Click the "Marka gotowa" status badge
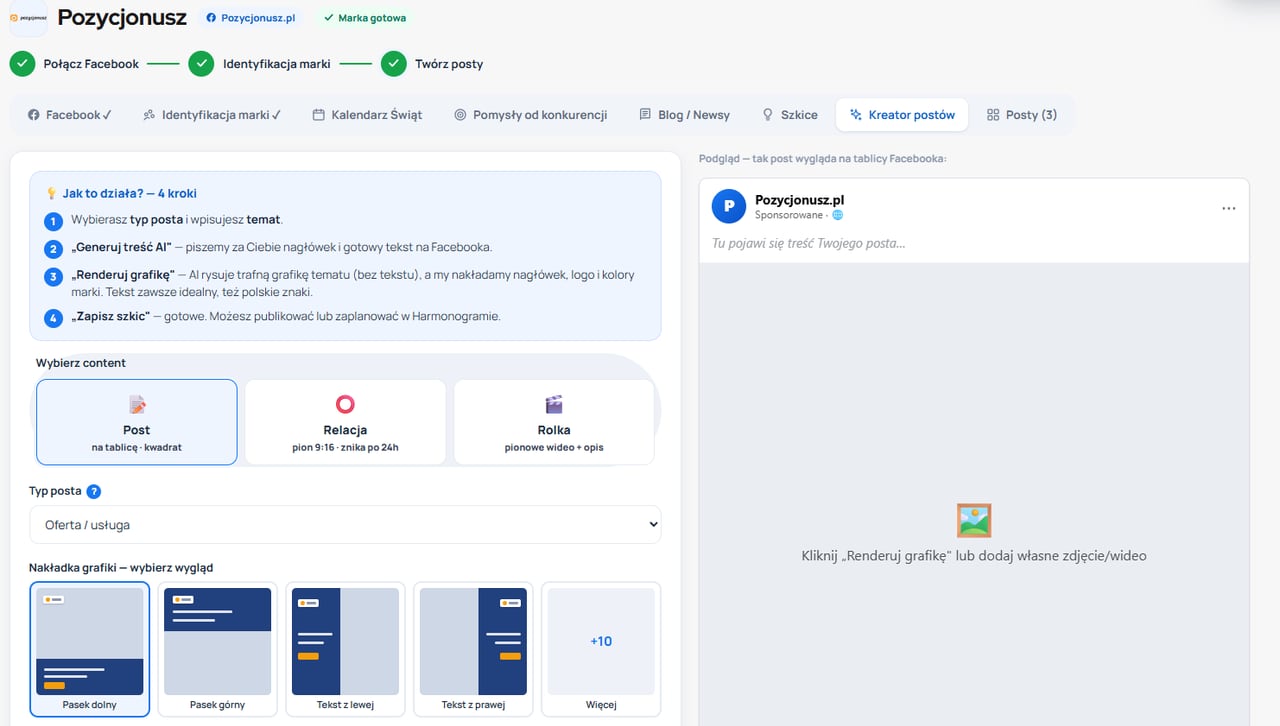 365,18
